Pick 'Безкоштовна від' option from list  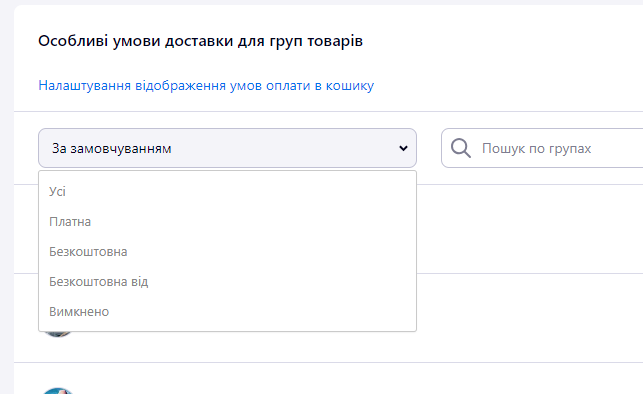(x=228, y=282)
